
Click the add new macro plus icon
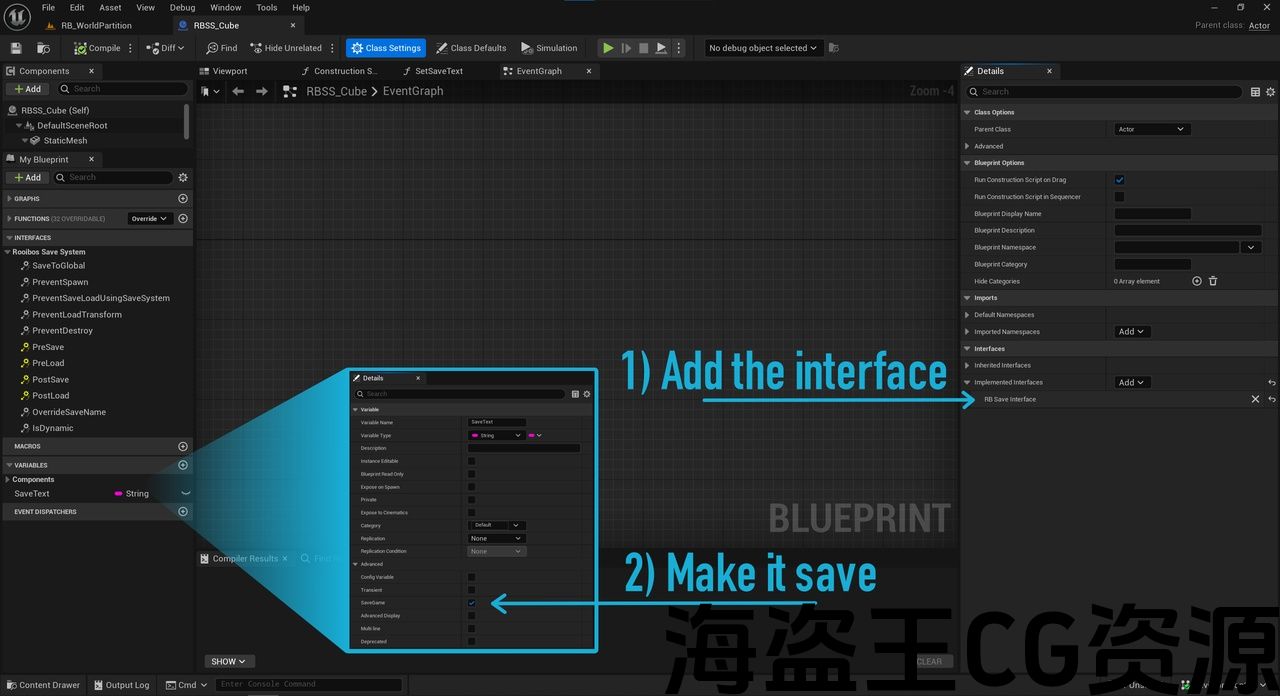[x=183, y=446]
